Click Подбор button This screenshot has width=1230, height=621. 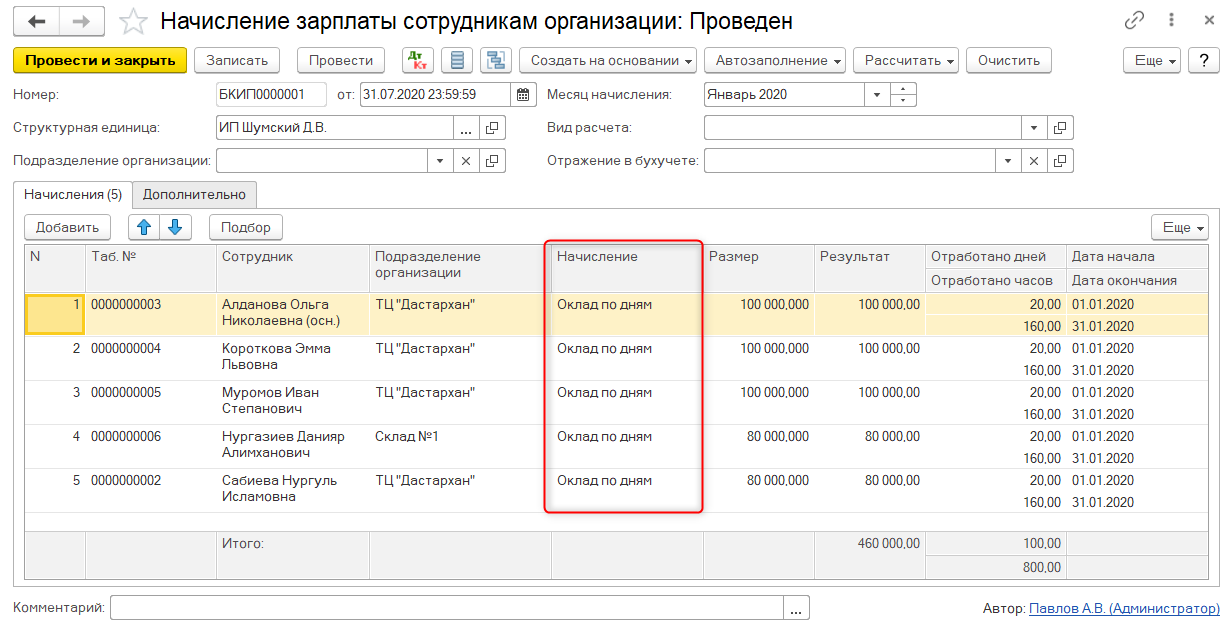click(246, 227)
